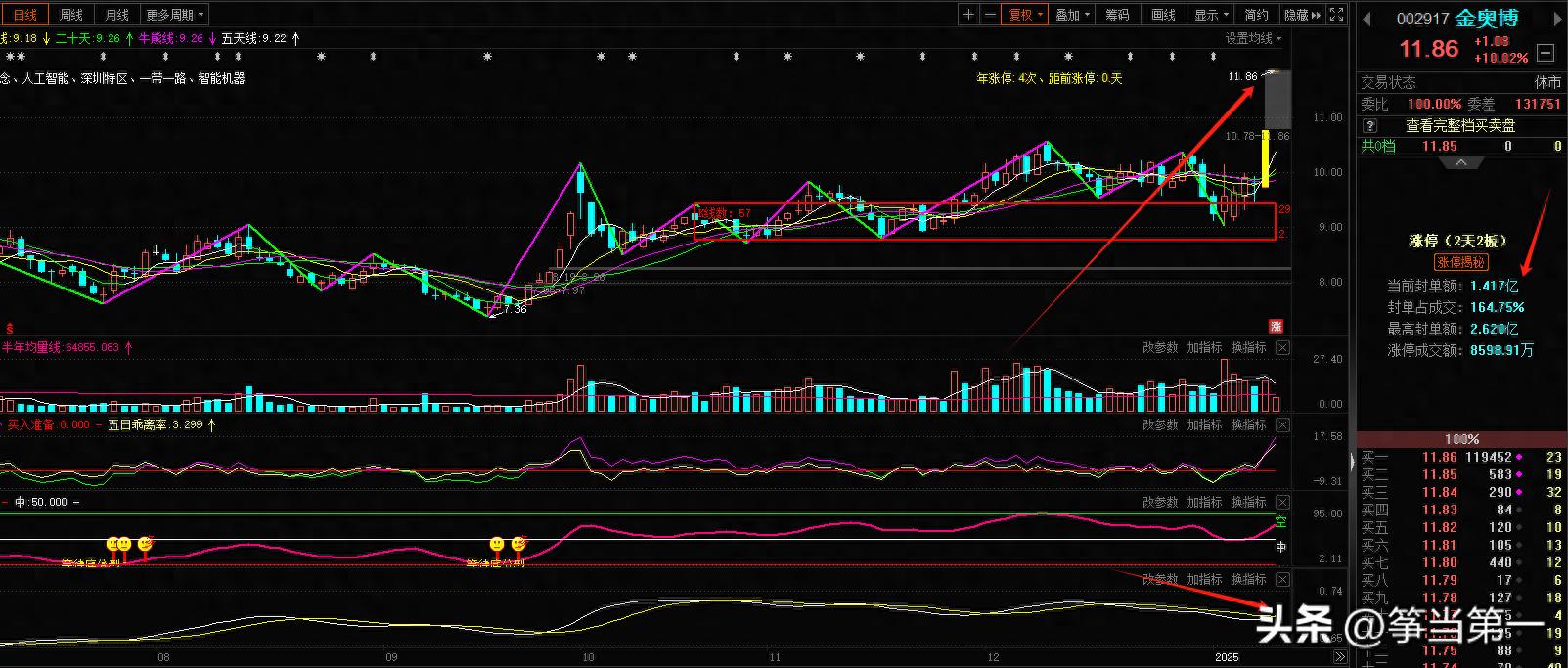The height and width of the screenshot is (668, 1568).
Task: Click the 涨停揭秘 button
Action: pyautogui.click(x=1460, y=262)
